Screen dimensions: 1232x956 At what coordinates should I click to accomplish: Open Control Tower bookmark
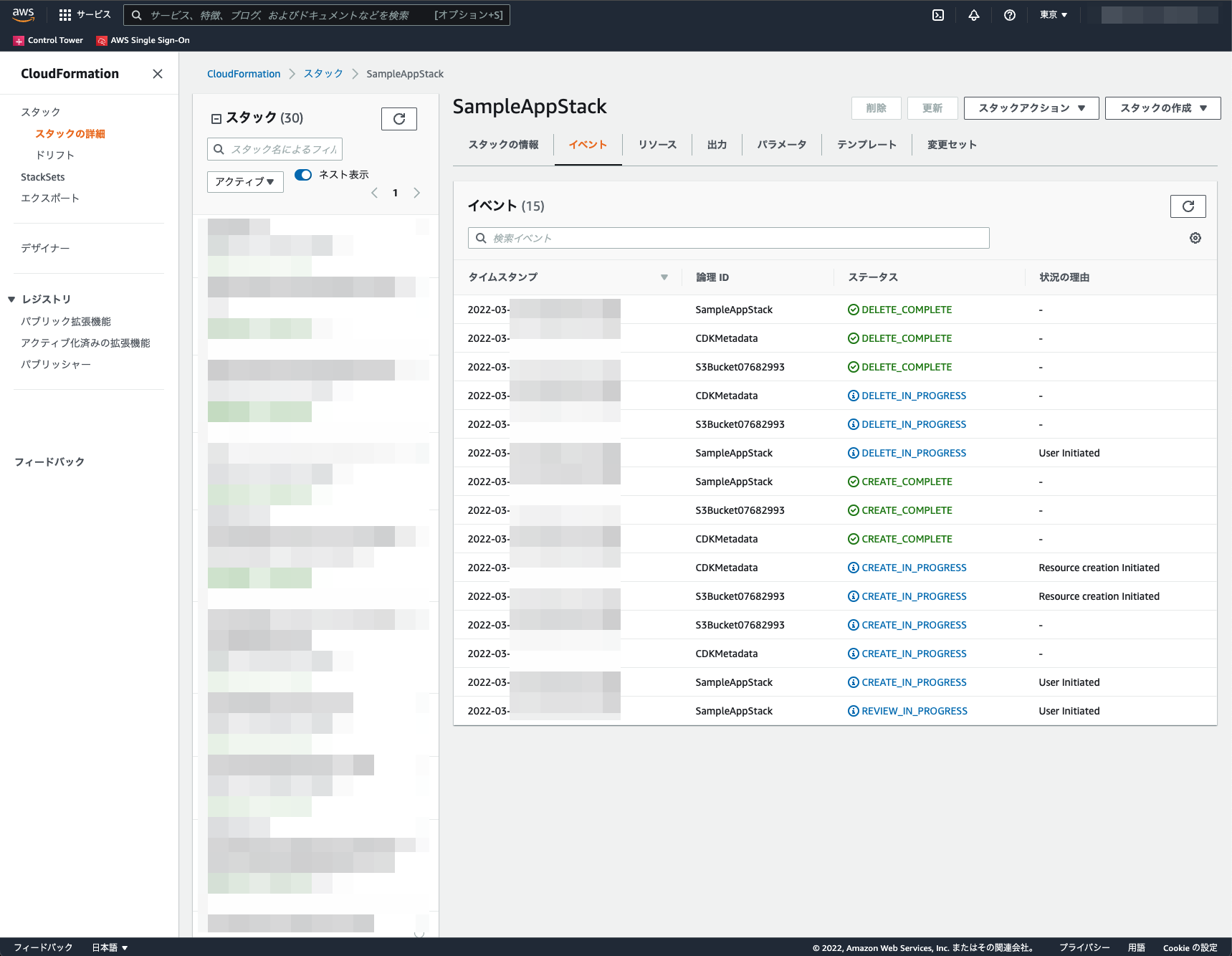tap(49, 40)
